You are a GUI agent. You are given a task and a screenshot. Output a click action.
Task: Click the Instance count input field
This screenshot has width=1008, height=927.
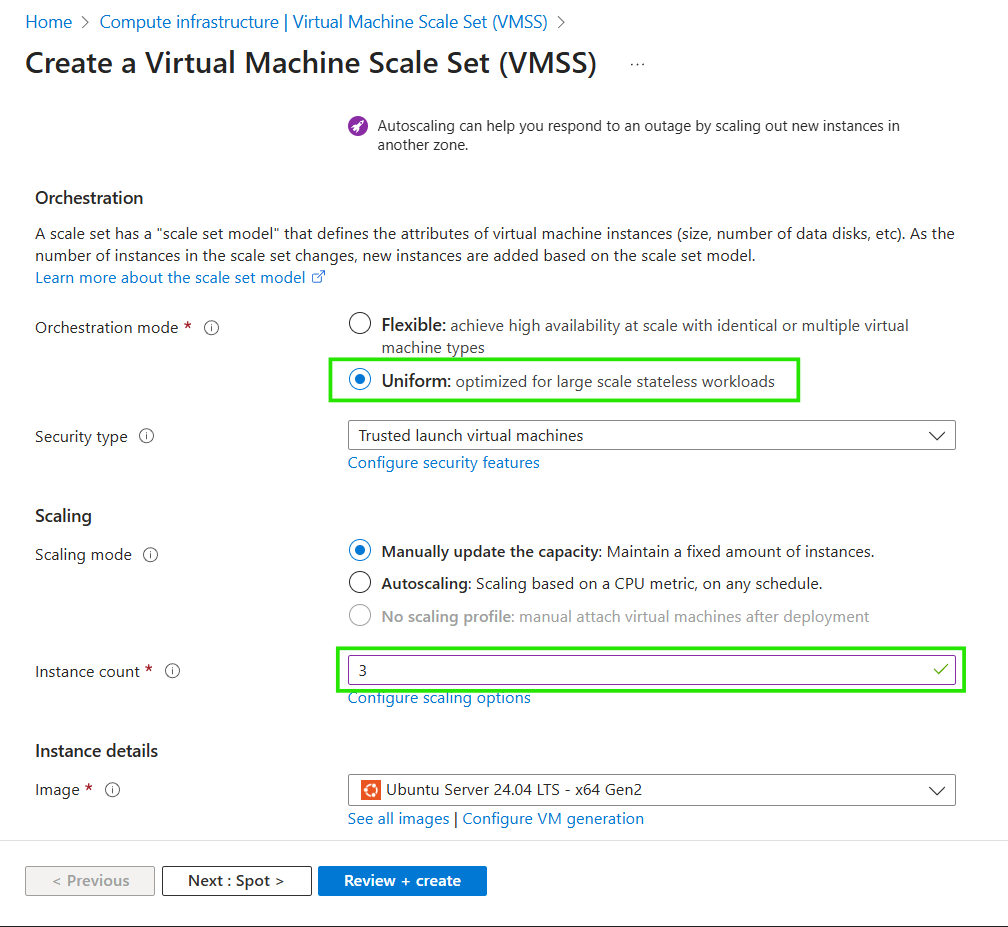click(640, 671)
